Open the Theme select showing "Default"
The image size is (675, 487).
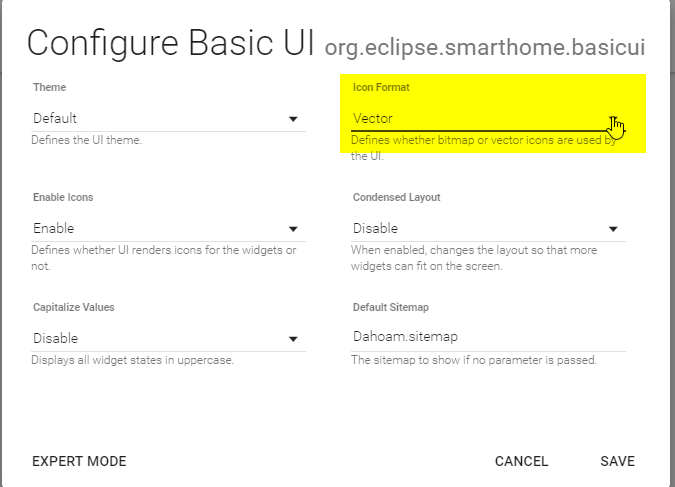click(160, 119)
